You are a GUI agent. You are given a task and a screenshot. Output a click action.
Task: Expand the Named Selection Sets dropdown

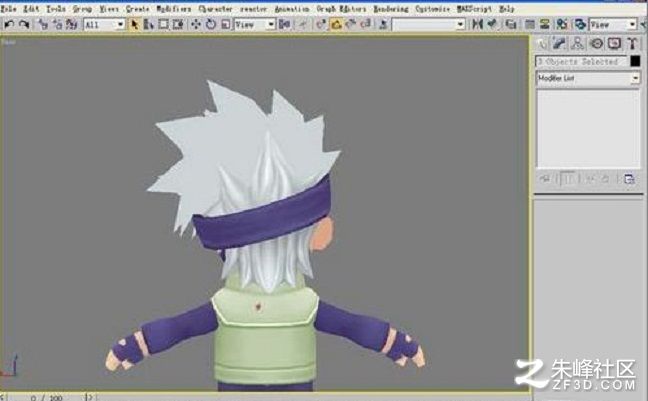point(429,25)
